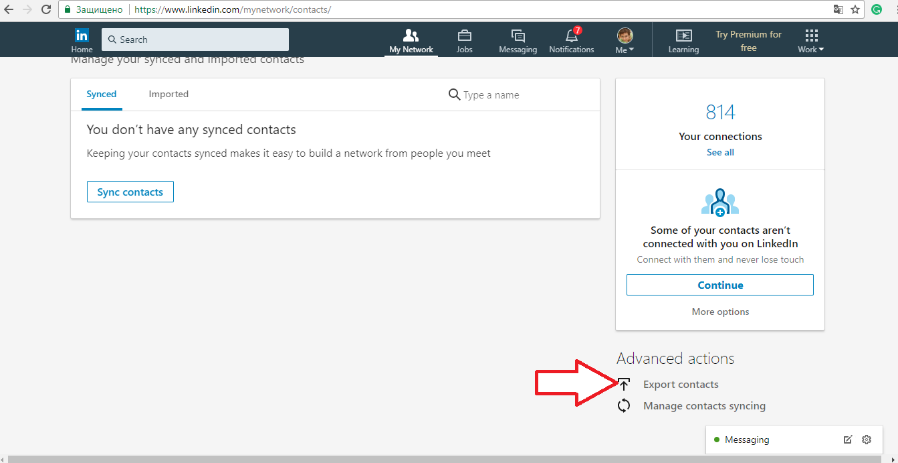Expand the Work apps grid menu
The image size is (898, 463).
click(812, 41)
